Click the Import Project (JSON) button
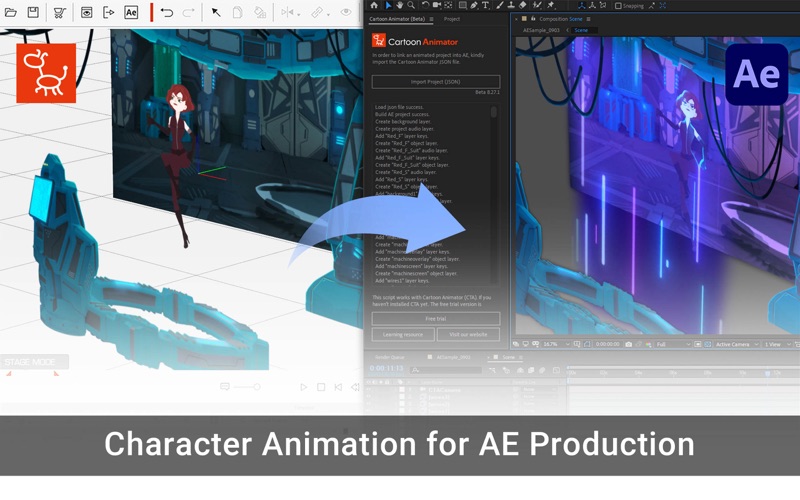800x500 pixels. point(436,82)
